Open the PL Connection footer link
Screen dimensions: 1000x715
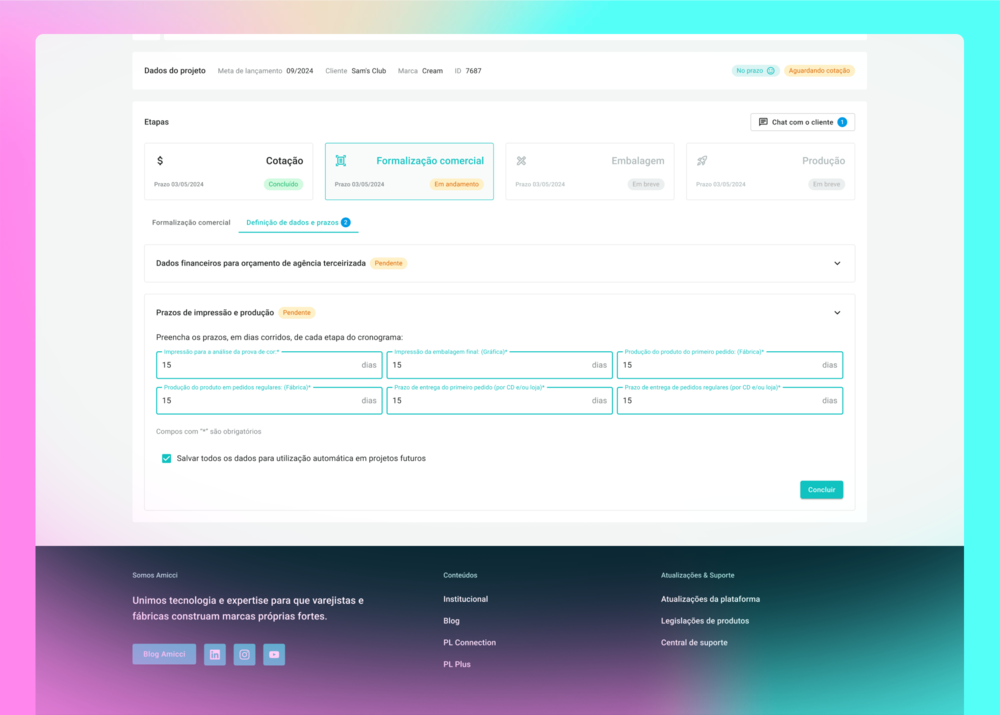pyautogui.click(x=469, y=643)
